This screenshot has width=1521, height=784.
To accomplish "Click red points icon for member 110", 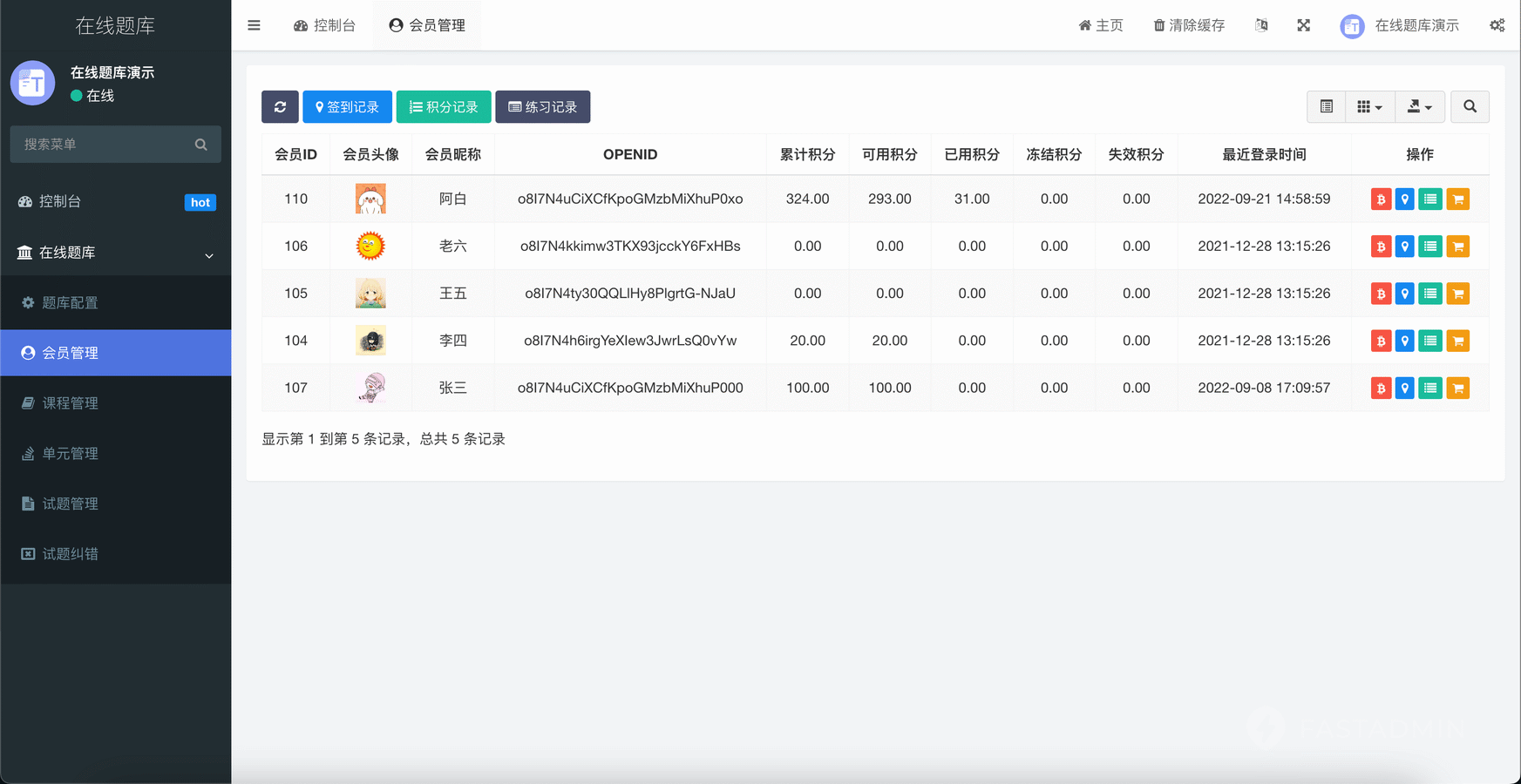I will 1381,199.
